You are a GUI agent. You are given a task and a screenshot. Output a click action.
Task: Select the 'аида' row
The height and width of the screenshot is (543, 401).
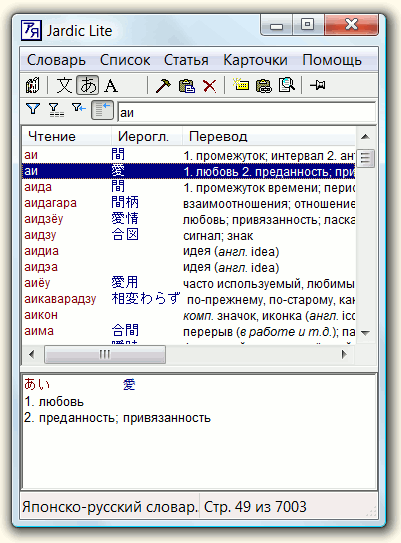(189, 187)
